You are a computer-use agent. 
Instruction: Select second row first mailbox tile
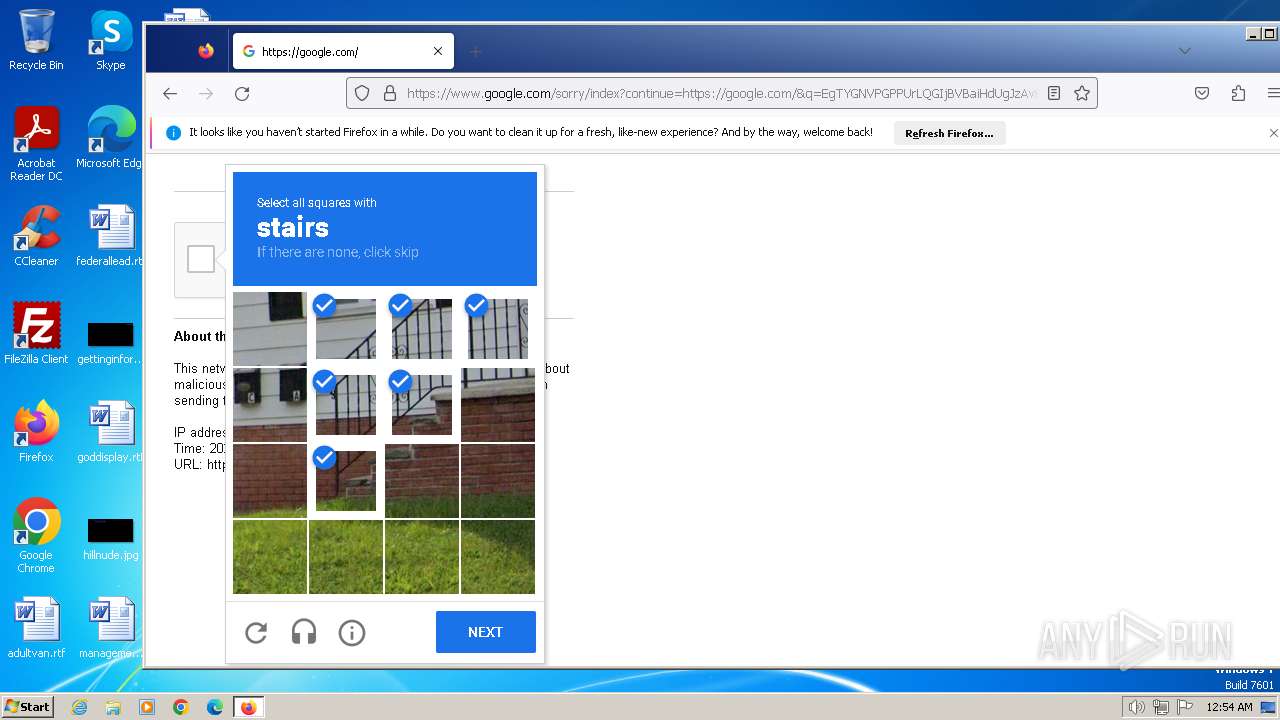(270, 405)
